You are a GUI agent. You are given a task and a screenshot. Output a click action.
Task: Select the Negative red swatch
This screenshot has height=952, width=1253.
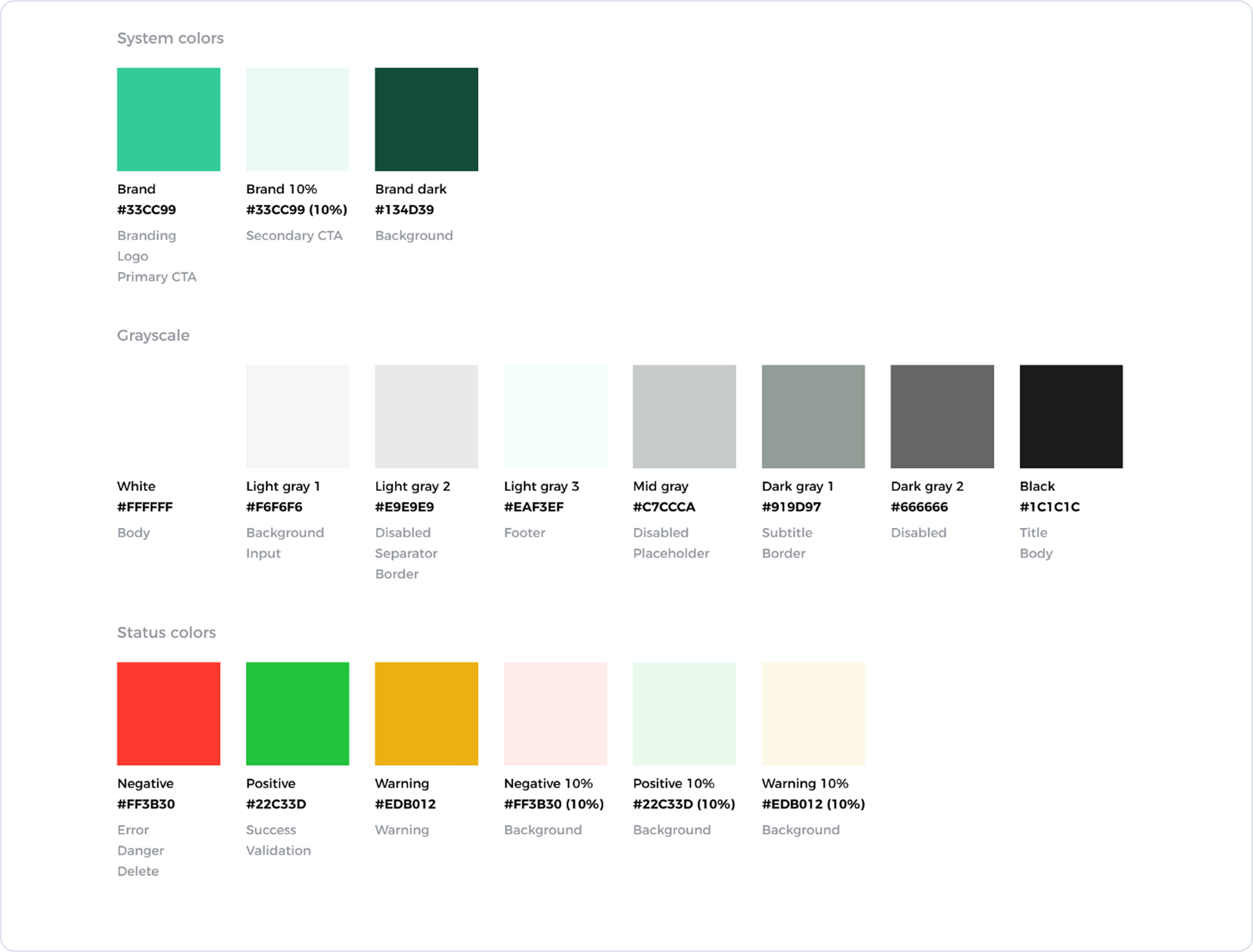click(x=168, y=713)
